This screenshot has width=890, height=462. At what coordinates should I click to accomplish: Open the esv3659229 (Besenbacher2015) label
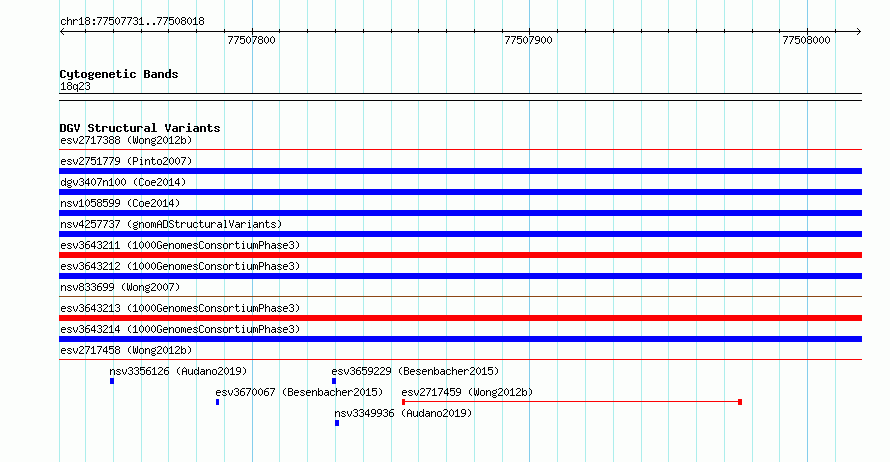pos(415,371)
